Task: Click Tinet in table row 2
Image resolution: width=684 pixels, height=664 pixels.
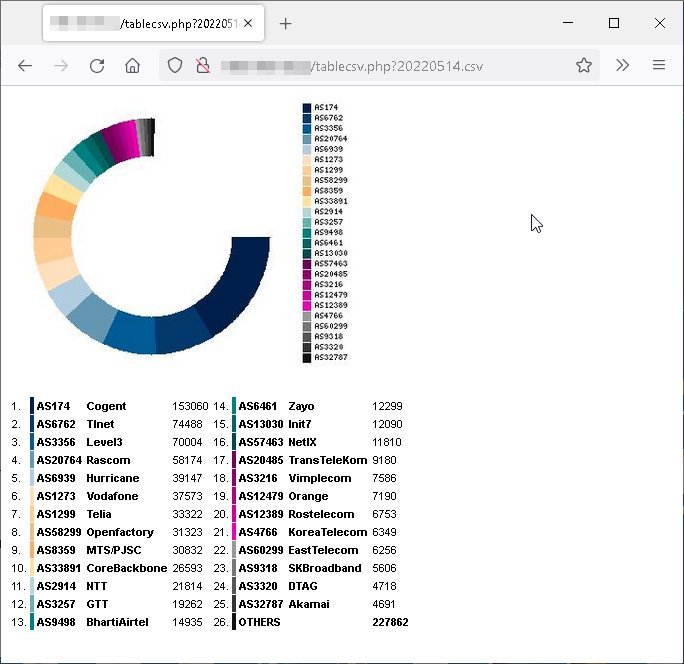Action: point(100,424)
